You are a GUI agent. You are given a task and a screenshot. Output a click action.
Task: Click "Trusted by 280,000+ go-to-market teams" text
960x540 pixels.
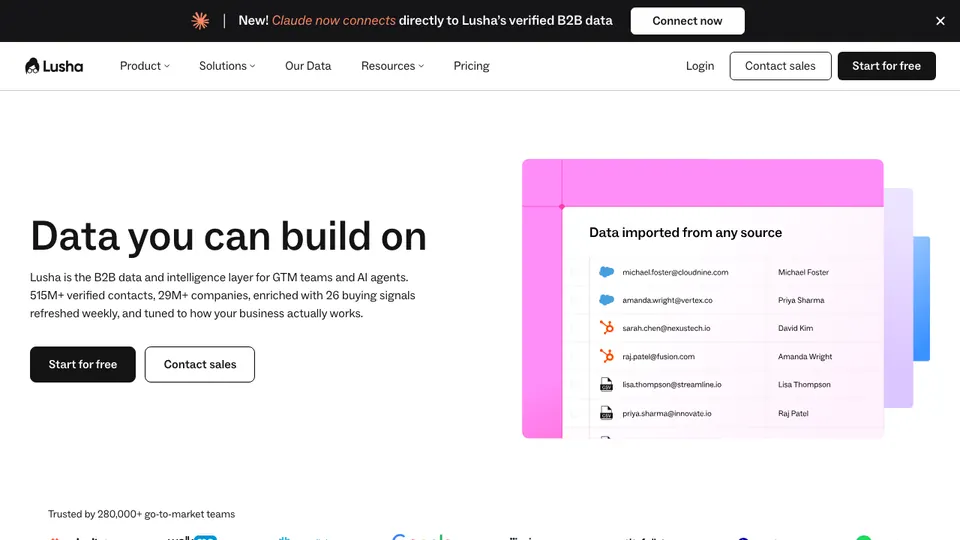(x=141, y=514)
